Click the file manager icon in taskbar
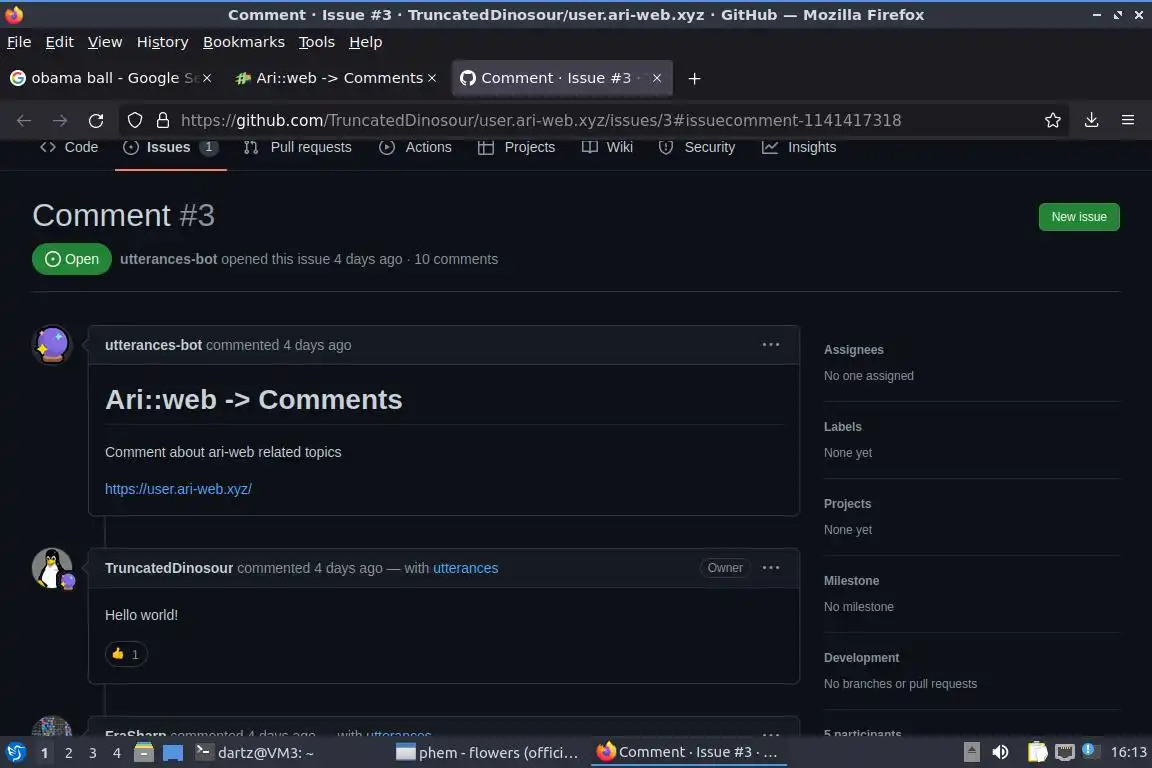The image size is (1152, 768). (x=144, y=752)
